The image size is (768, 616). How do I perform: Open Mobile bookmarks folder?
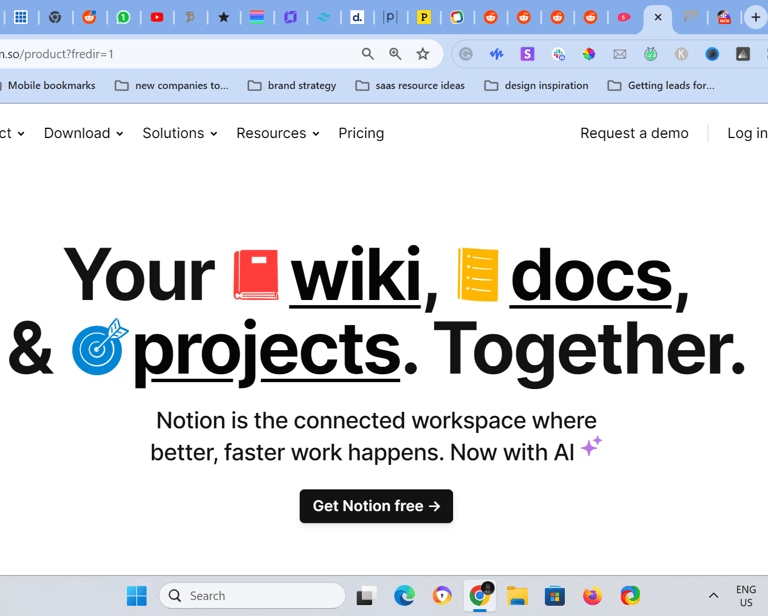coord(49,86)
